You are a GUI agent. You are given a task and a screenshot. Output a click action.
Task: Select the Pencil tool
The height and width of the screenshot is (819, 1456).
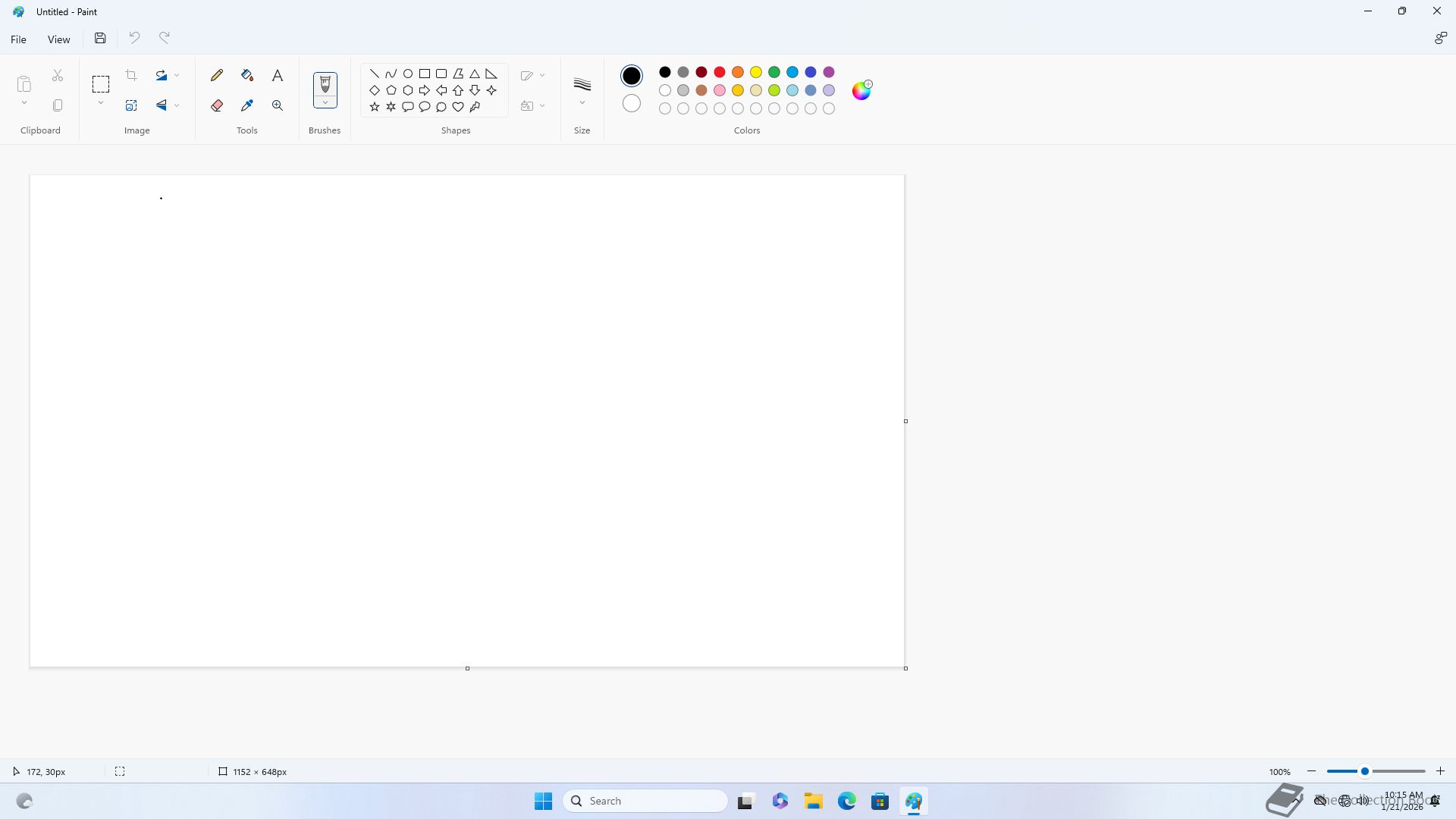[x=217, y=75]
